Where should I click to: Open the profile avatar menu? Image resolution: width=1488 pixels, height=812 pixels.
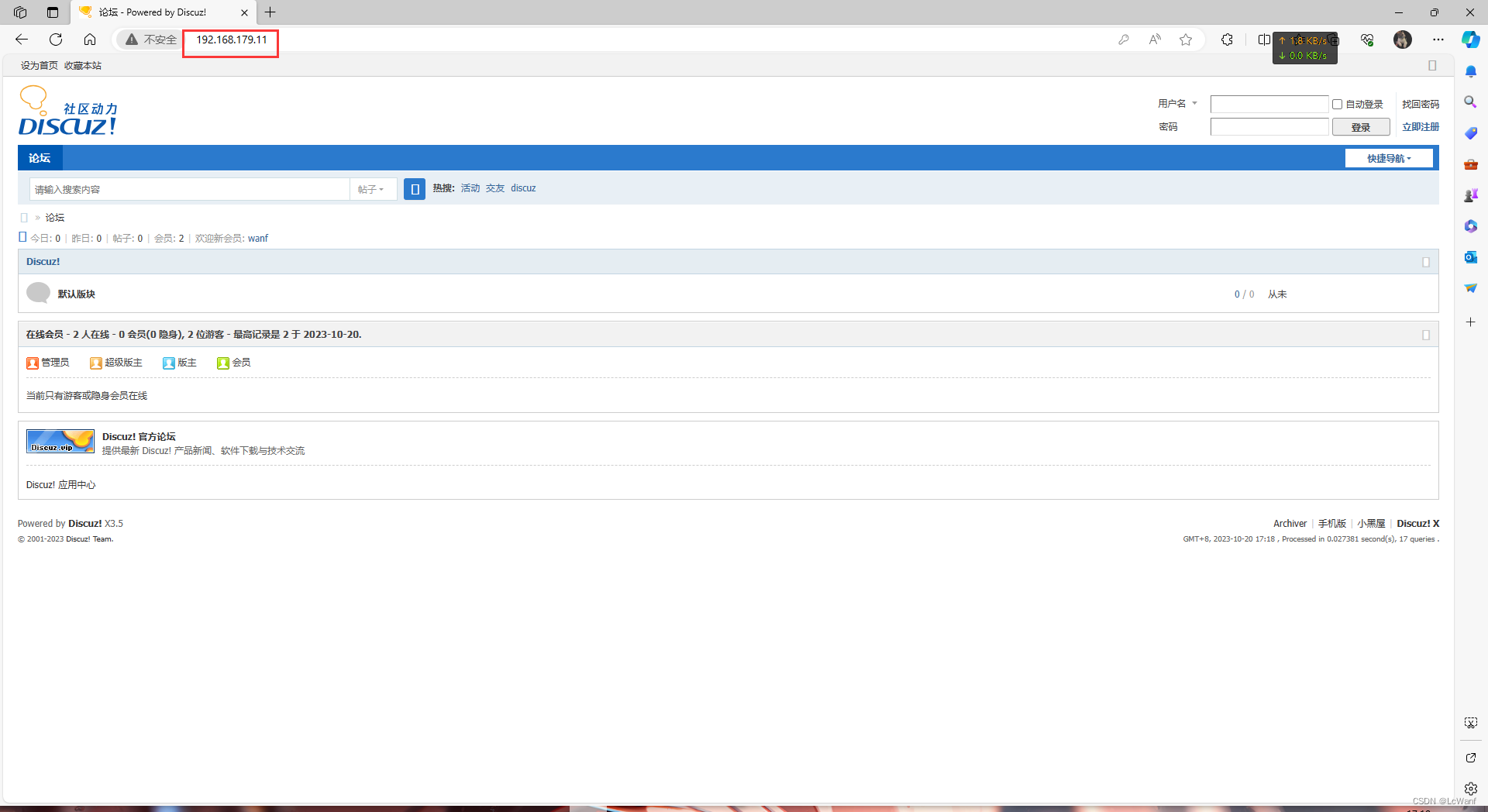(x=1403, y=40)
